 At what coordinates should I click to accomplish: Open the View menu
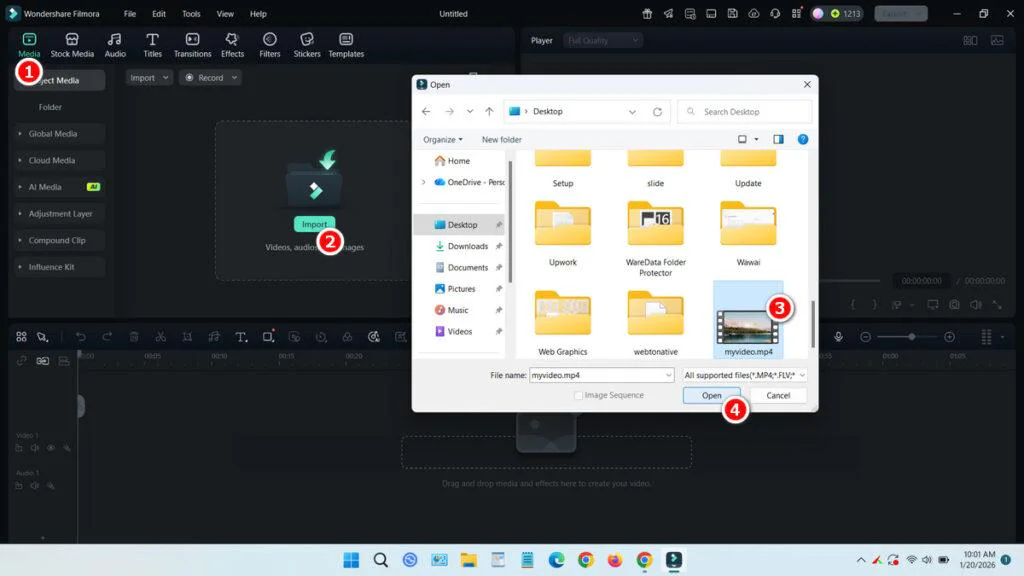225,14
